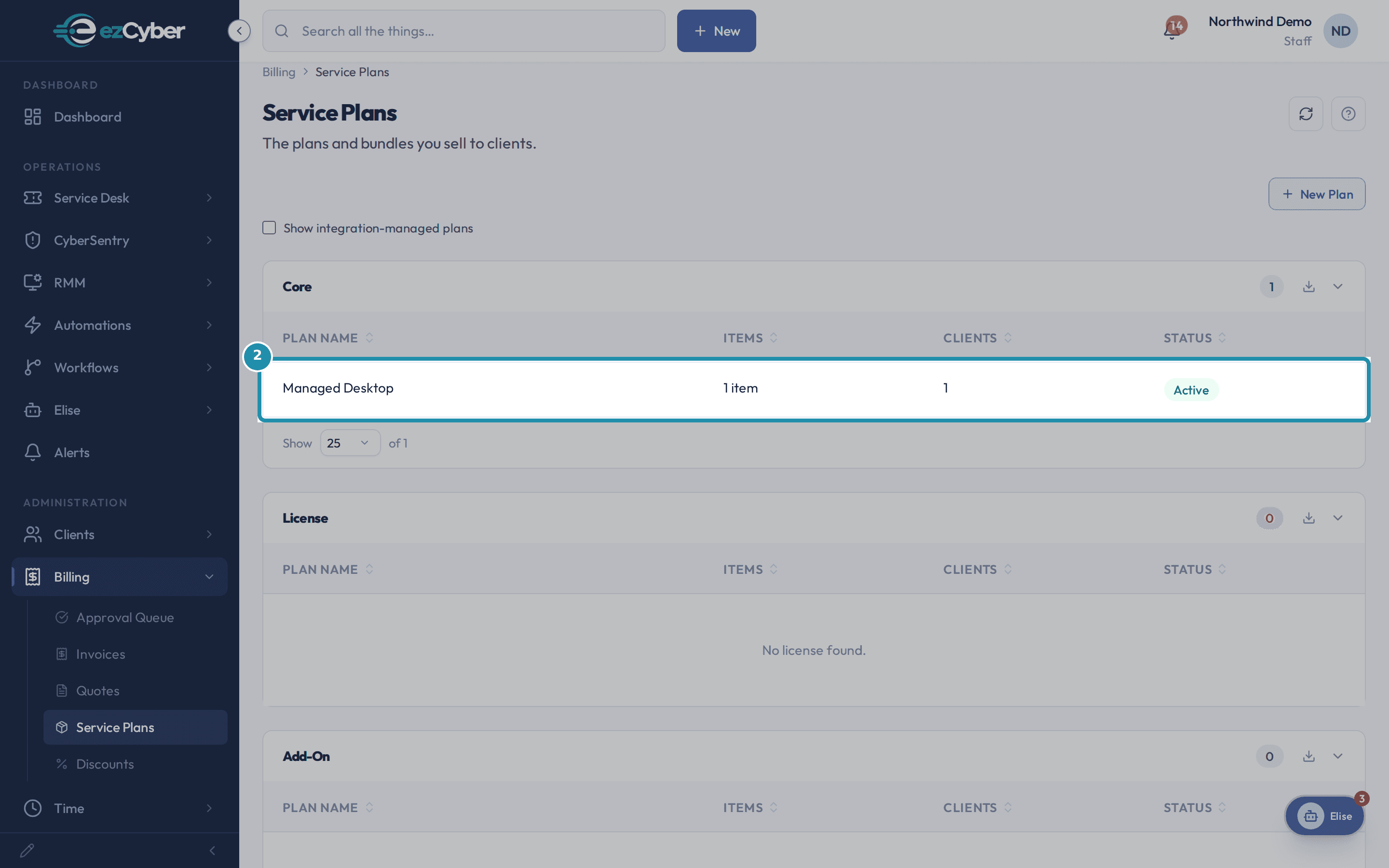Expand the Time sidebar menu

120,808
